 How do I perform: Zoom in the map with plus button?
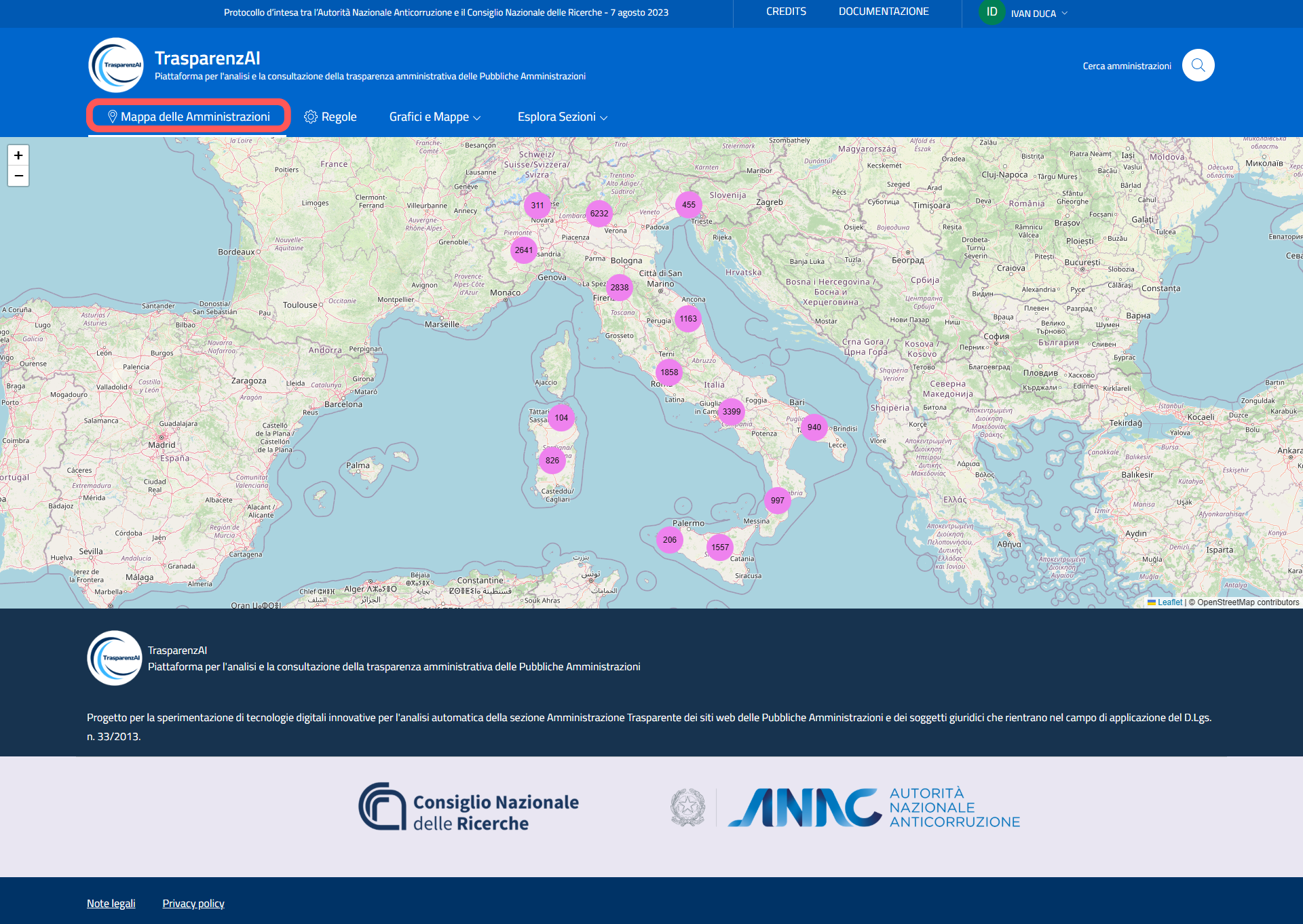pos(18,155)
